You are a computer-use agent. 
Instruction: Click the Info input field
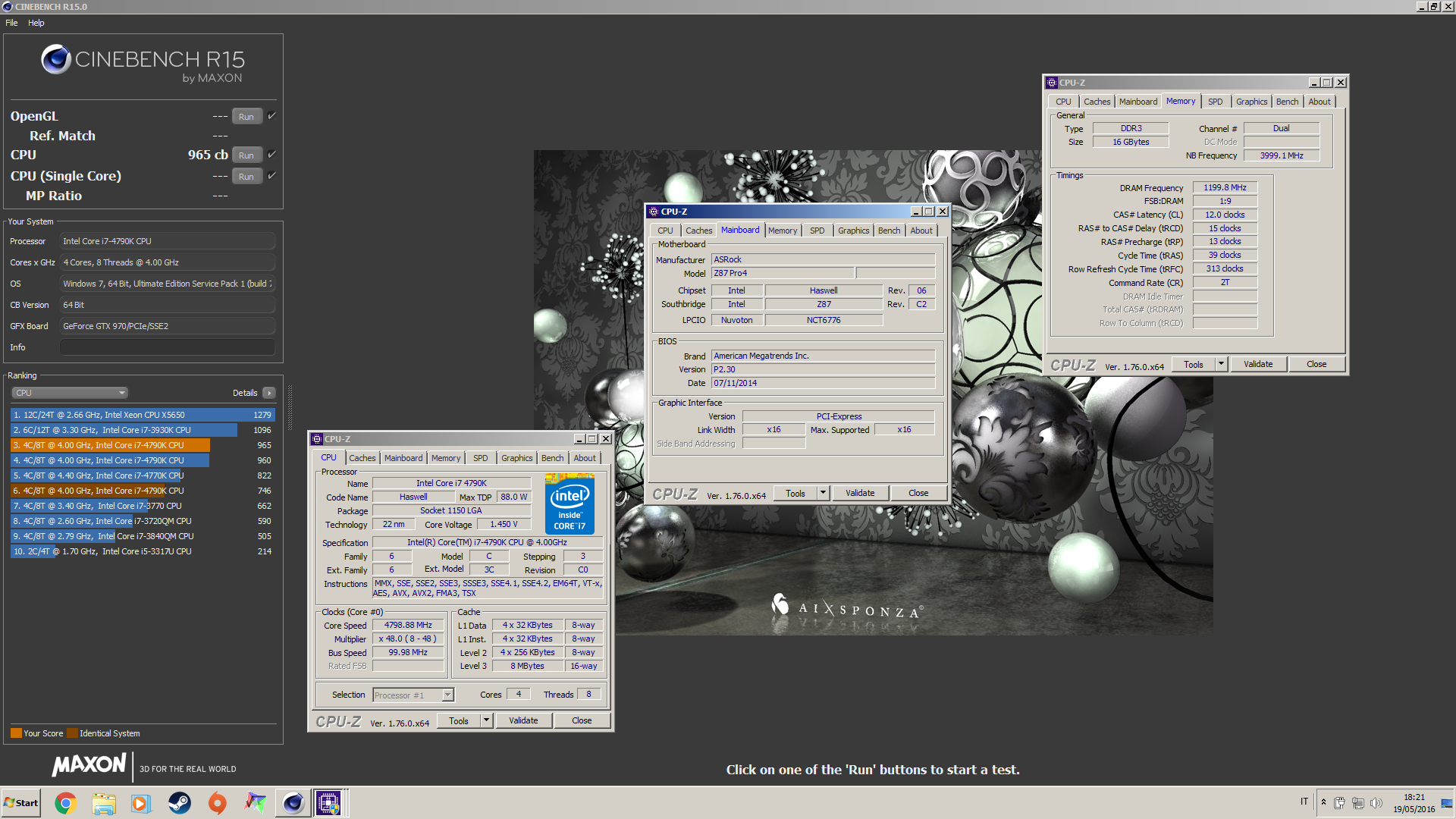click(167, 347)
